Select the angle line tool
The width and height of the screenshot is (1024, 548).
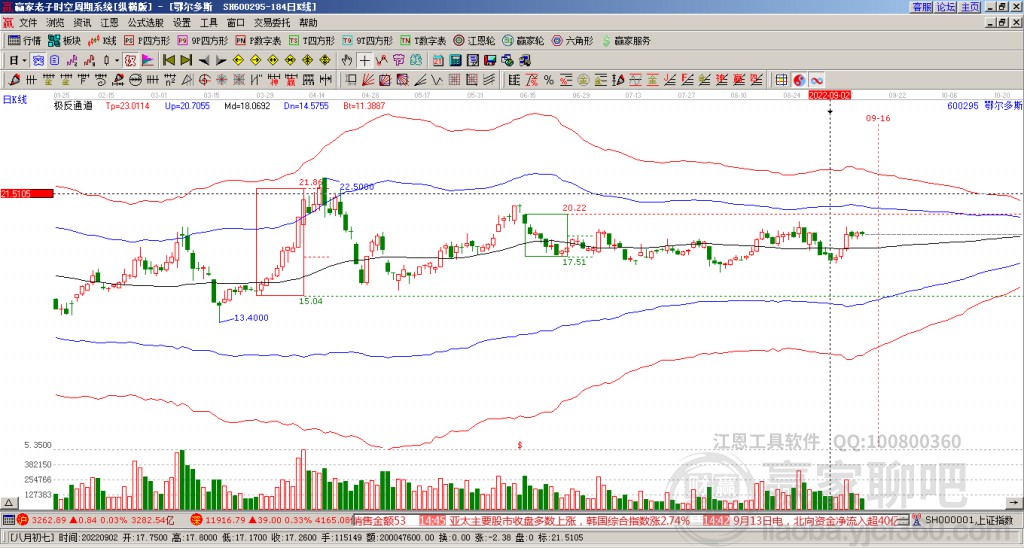[420, 80]
